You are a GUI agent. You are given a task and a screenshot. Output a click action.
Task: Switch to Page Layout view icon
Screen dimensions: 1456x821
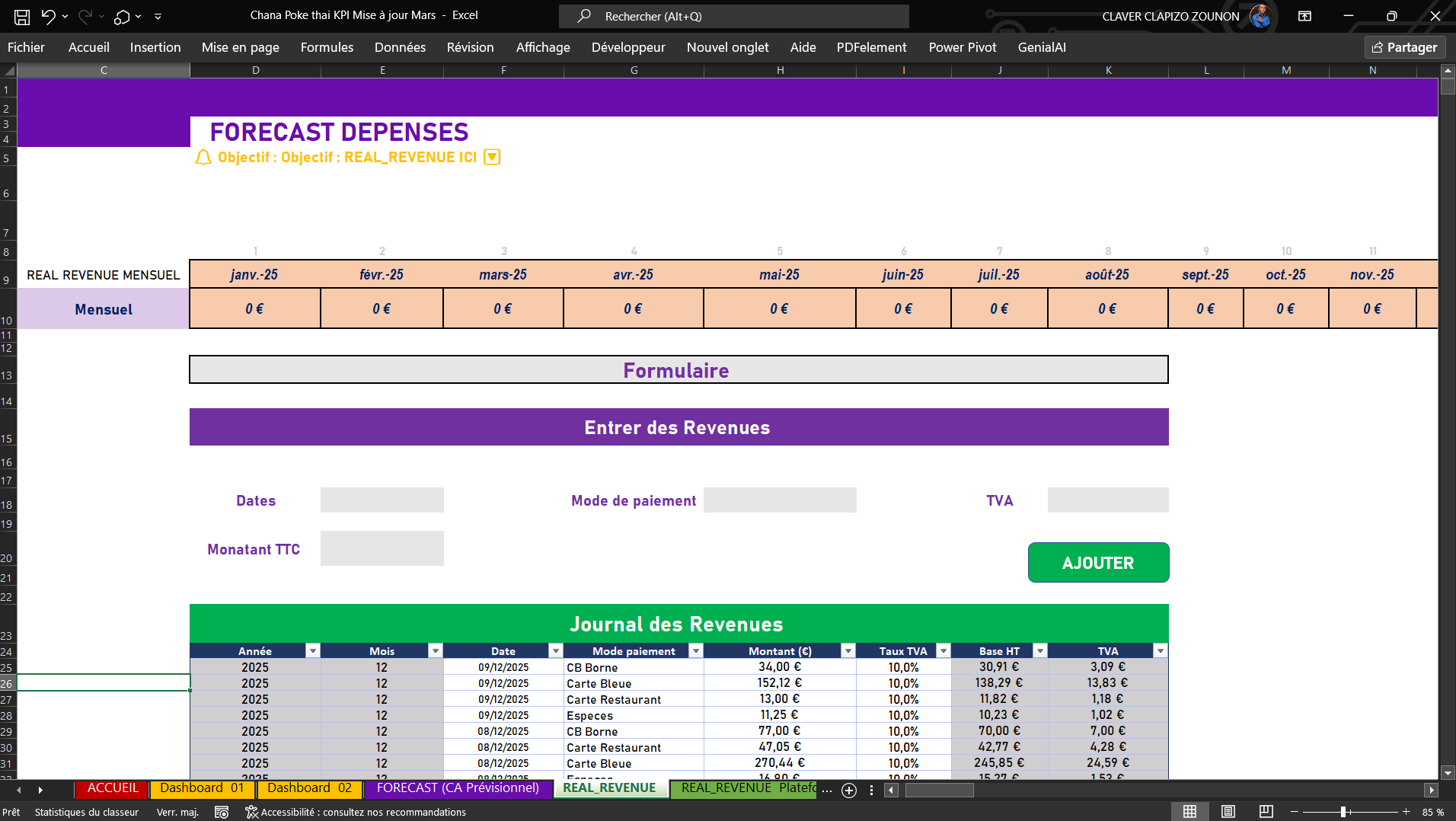coord(1228,812)
